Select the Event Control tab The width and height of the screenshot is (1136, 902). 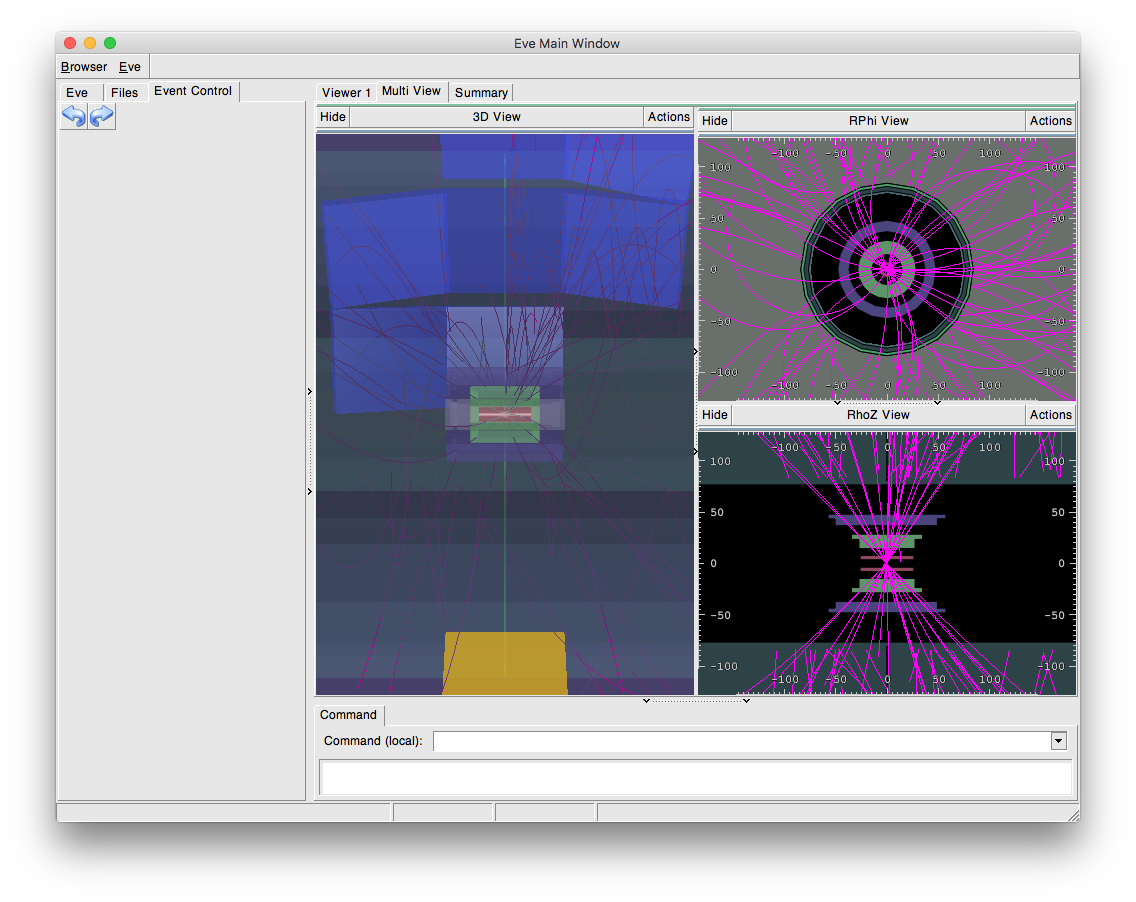[x=193, y=91]
